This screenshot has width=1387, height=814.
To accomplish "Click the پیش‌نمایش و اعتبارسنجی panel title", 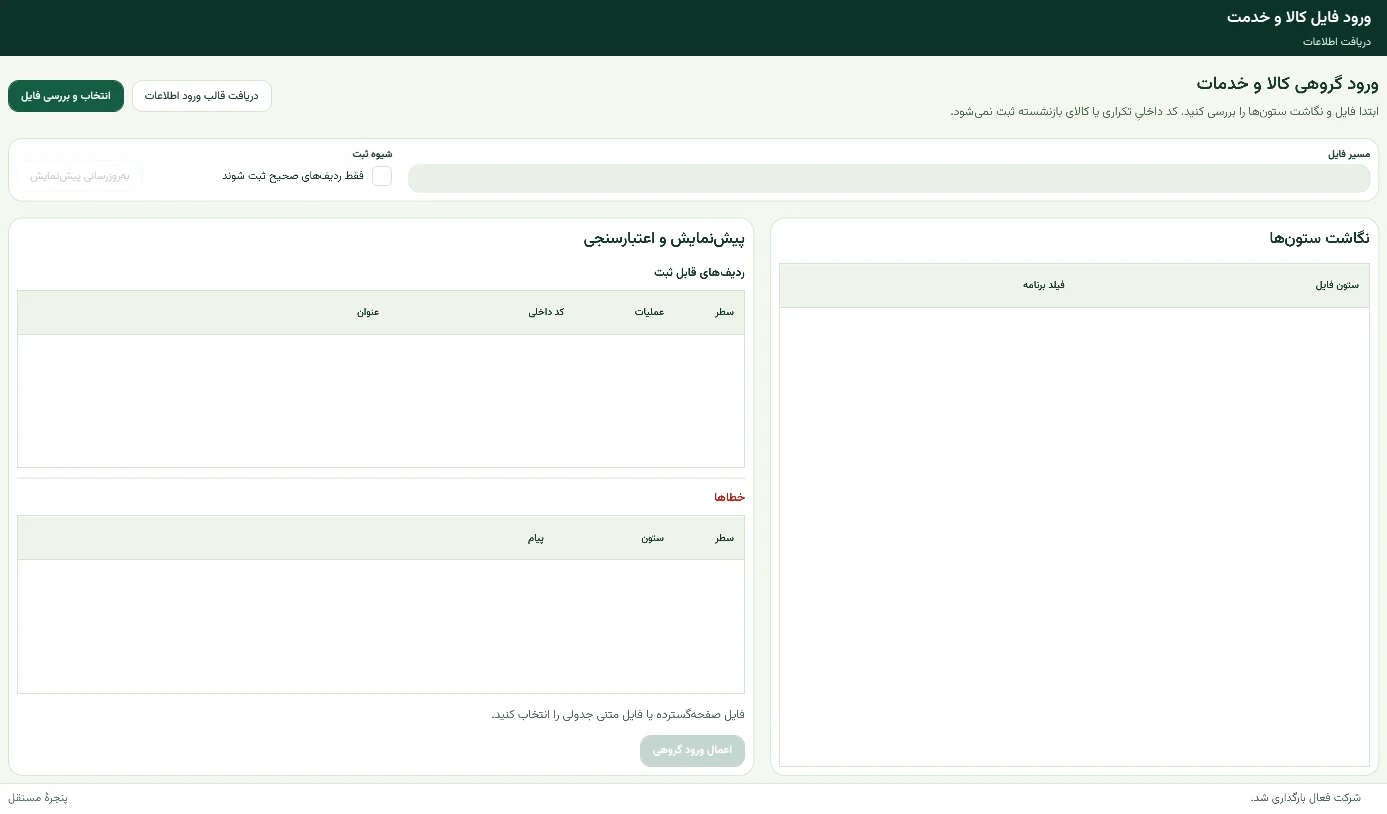I will pyautogui.click(x=664, y=239).
